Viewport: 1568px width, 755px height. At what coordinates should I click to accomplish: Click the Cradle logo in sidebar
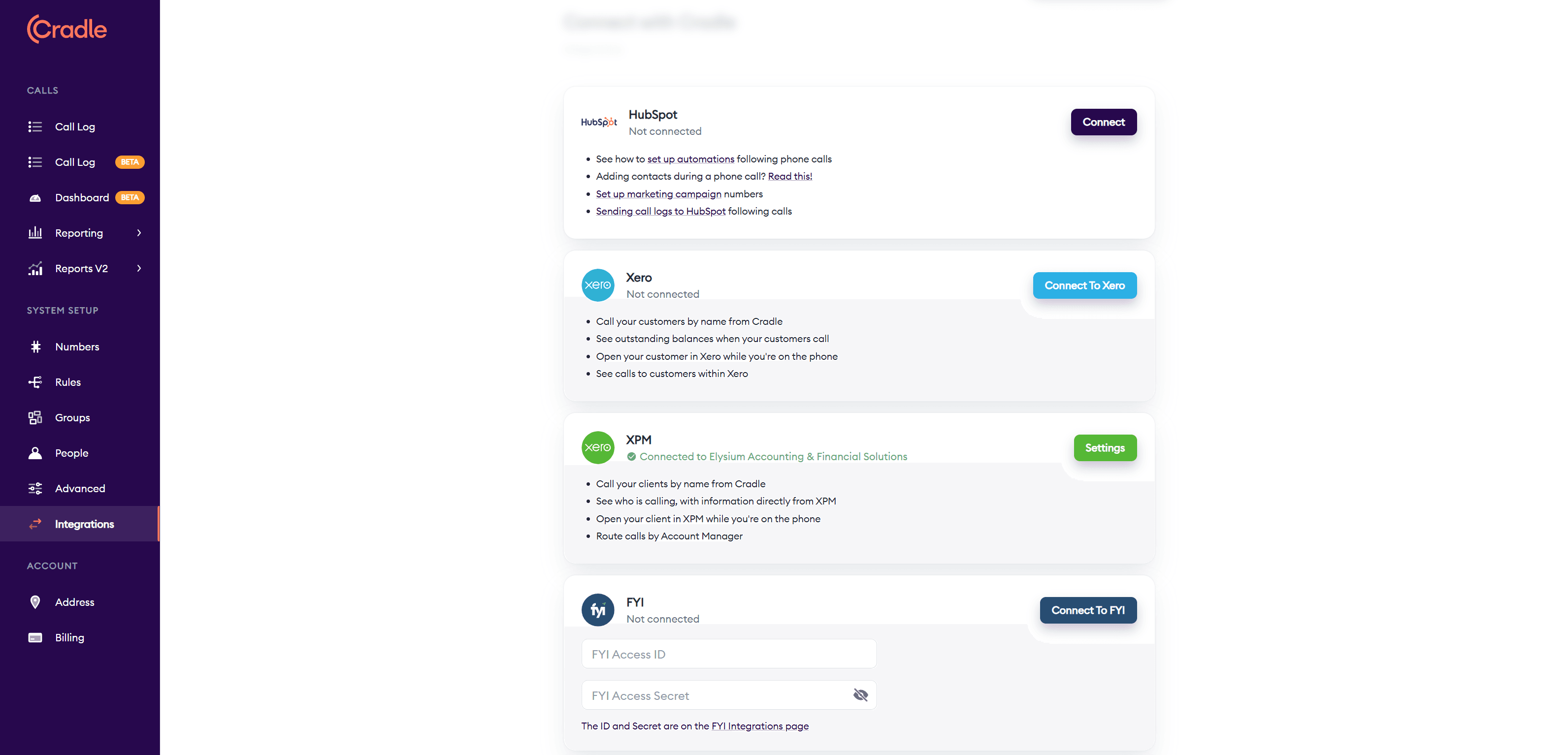click(67, 29)
